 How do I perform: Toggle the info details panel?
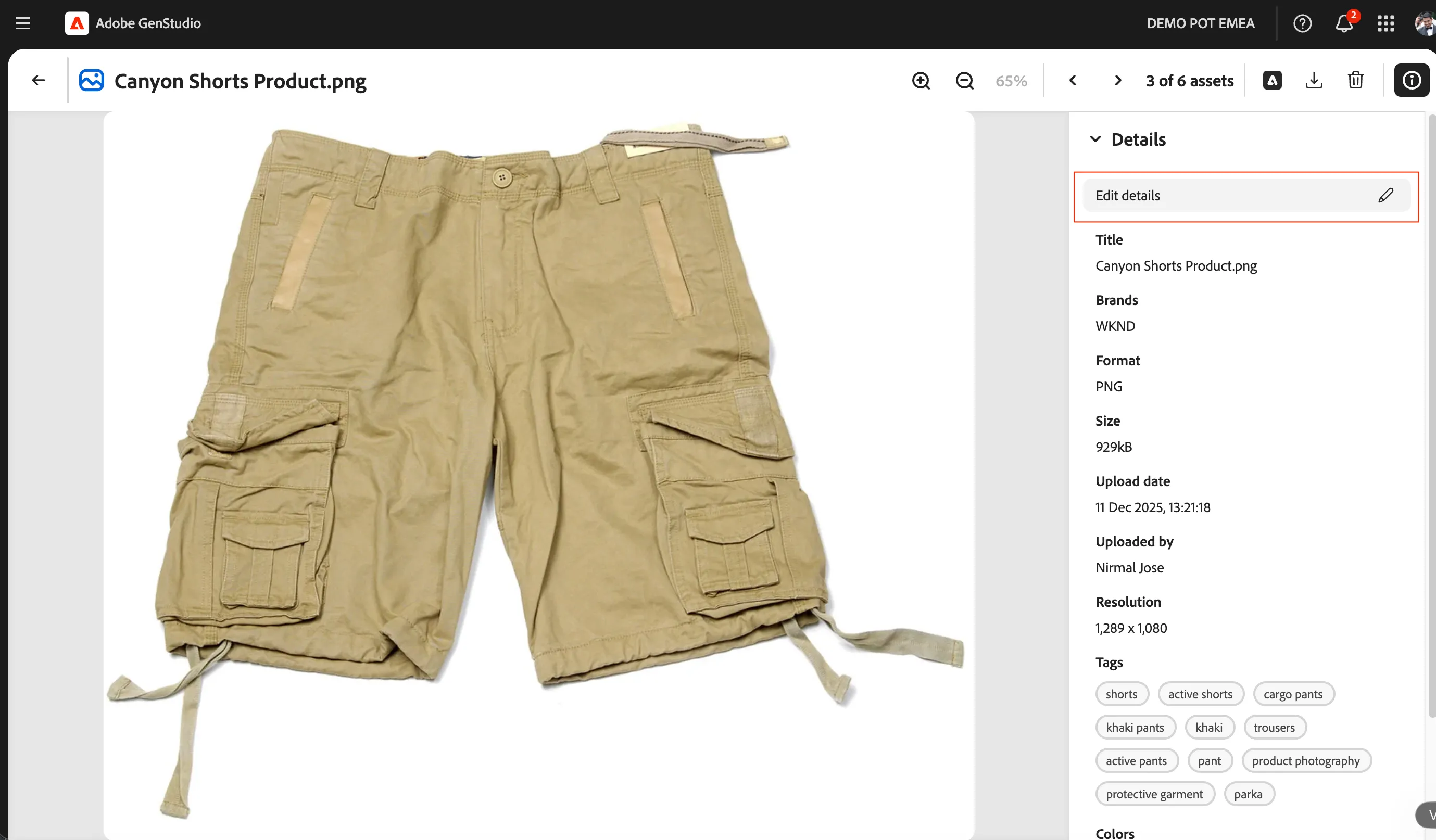pos(1412,80)
